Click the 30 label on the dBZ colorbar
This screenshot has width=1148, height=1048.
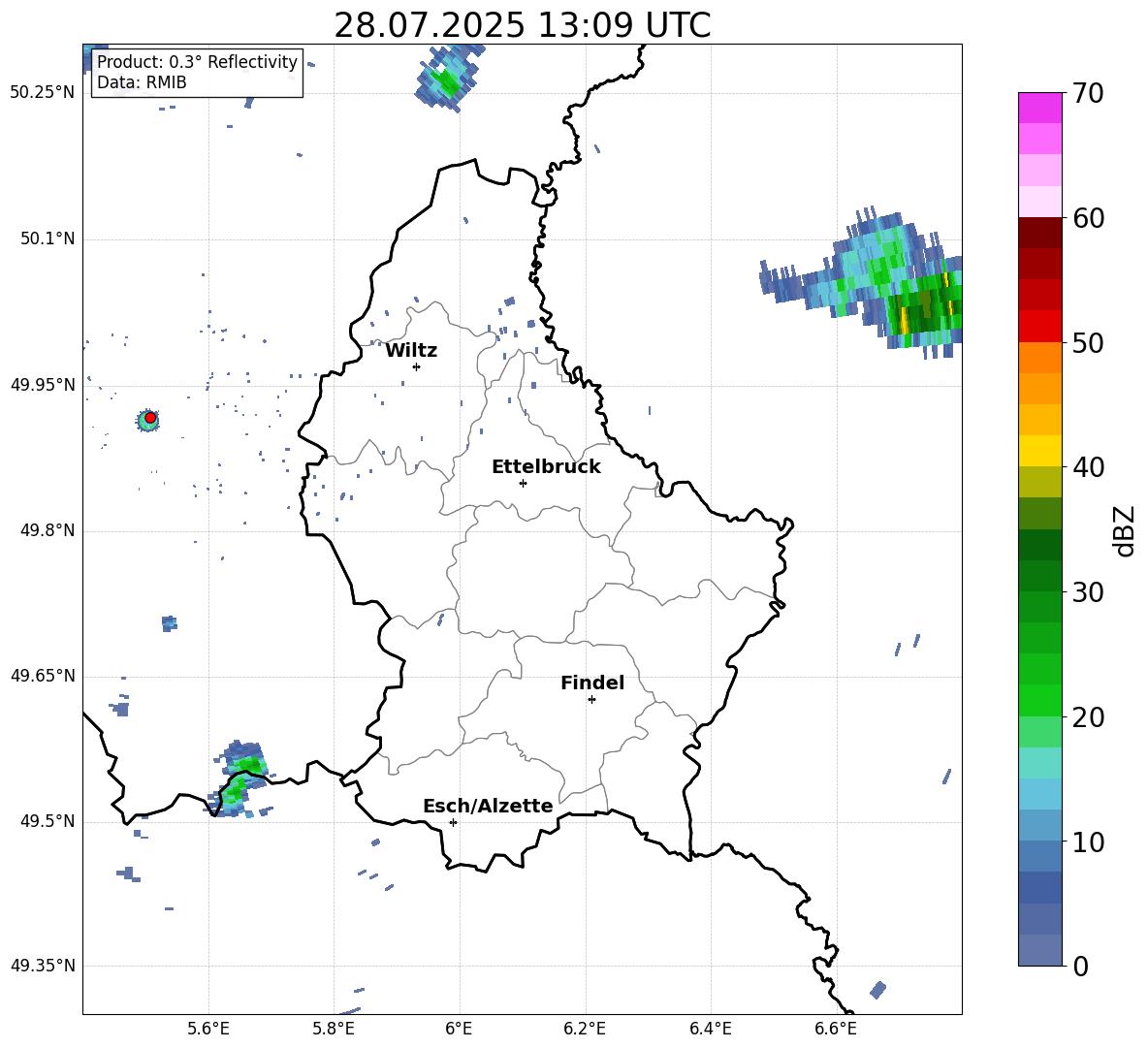pyautogui.click(x=1089, y=592)
